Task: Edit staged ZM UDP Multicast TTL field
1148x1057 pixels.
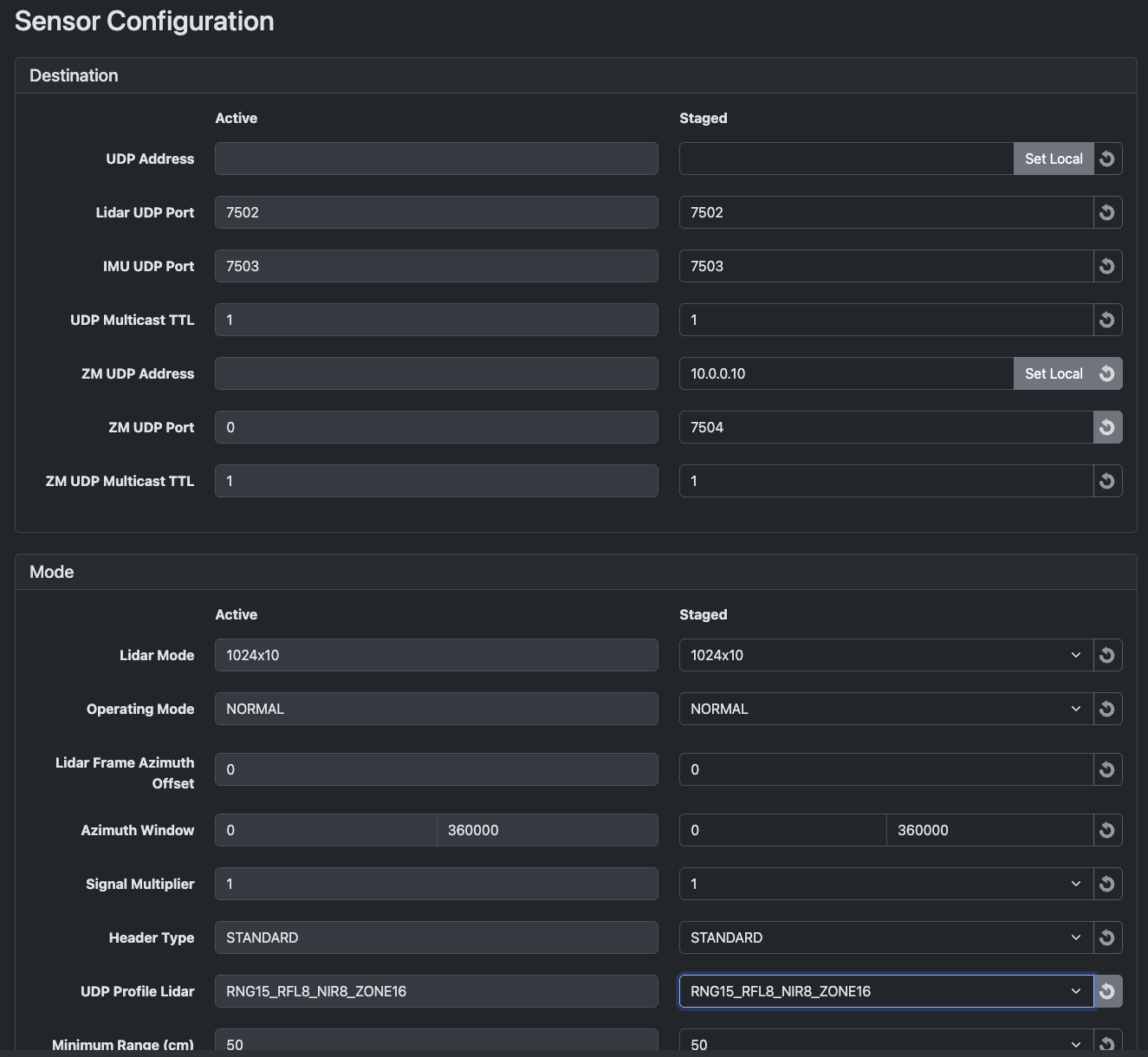Action: point(886,481)
